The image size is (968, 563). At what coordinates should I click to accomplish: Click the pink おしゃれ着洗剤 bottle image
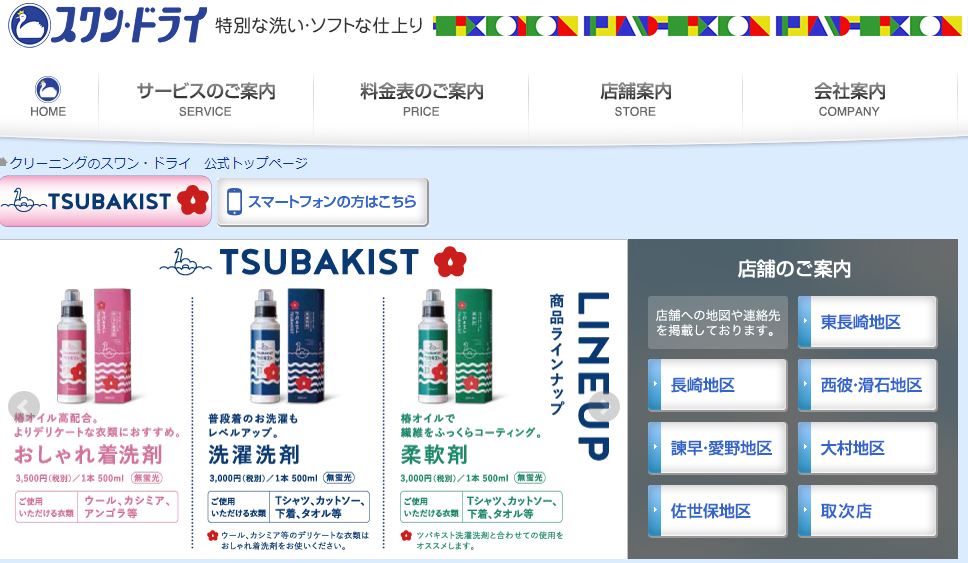[94, 346]
